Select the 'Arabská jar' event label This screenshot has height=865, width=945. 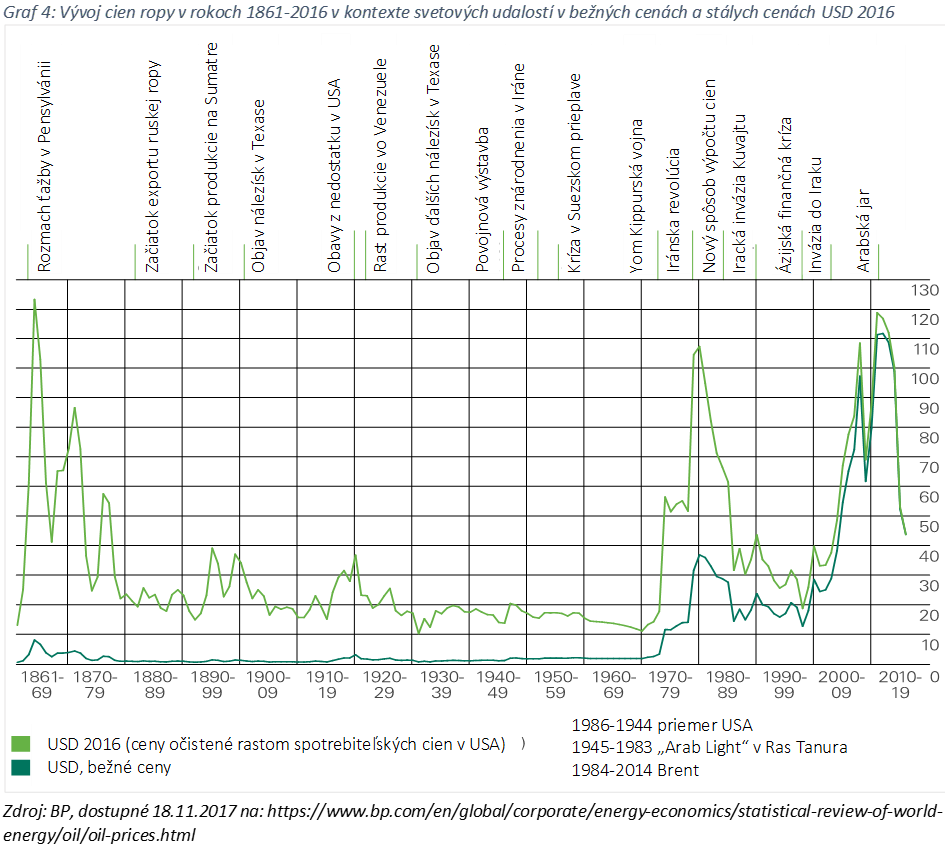[865, 227]
